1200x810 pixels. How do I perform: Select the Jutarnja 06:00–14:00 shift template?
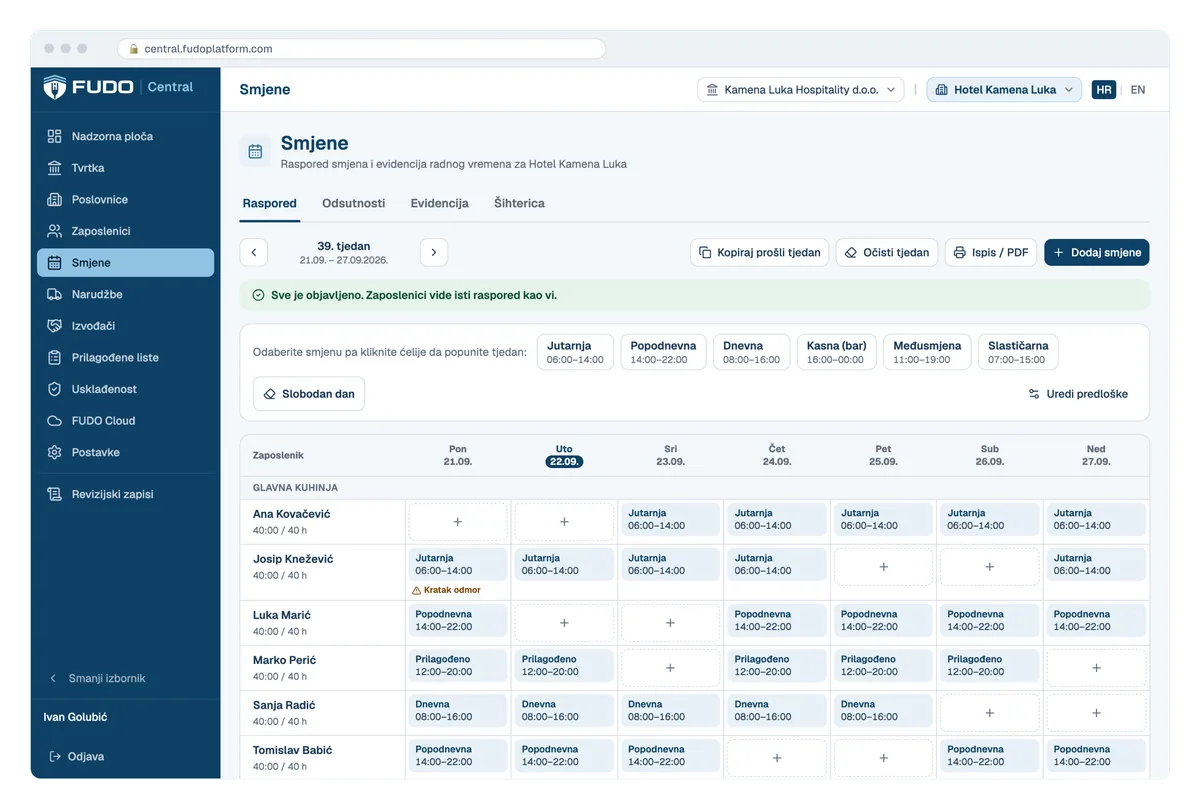click(575, 352)
